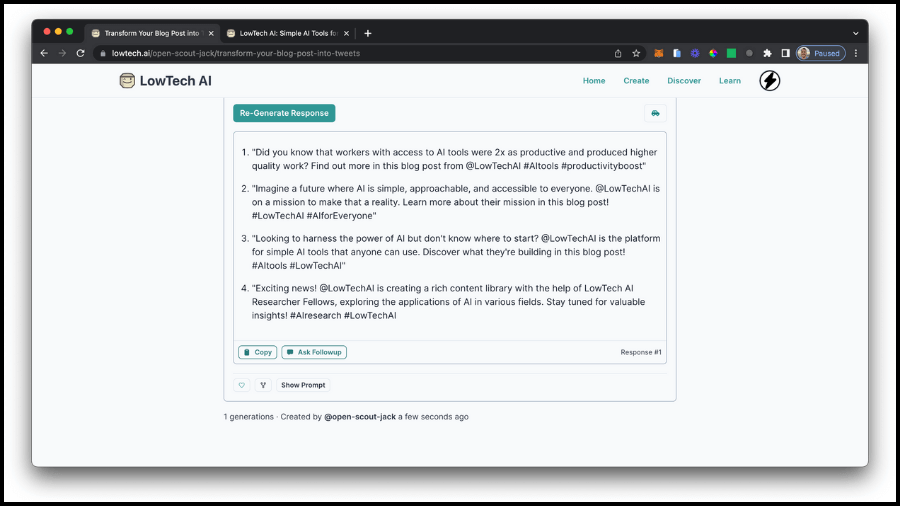This screenshot has width=900, height=506.
Task: Open the Paused profile menu
Action: (820, 53)
